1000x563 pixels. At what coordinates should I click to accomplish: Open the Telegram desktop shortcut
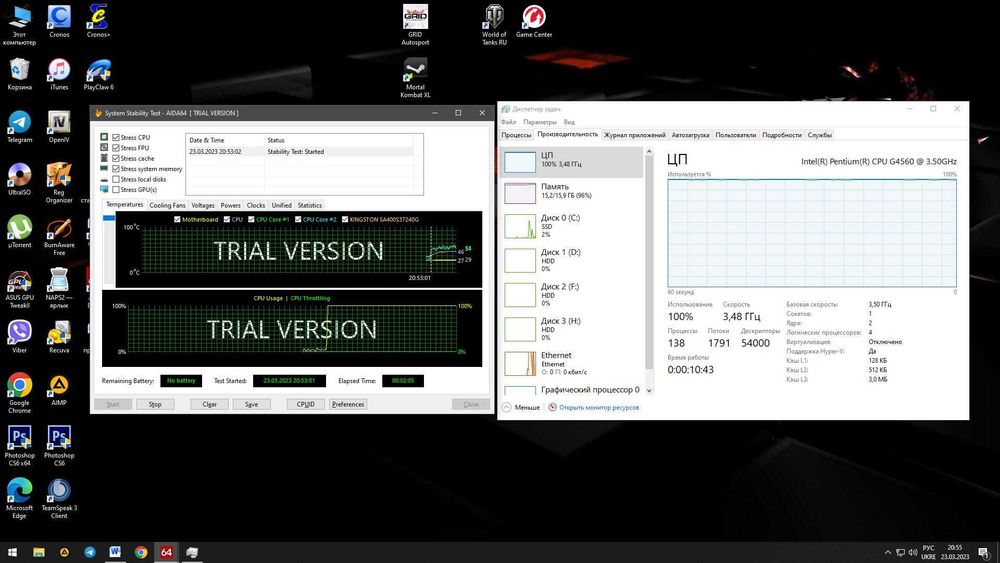[x=19, y=126]
